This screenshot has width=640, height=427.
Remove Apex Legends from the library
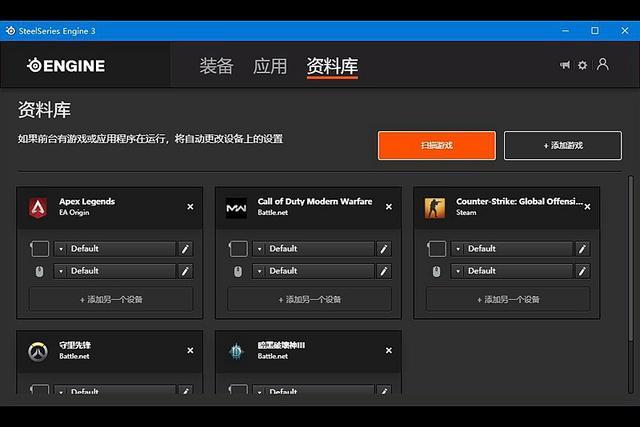(190, 207)
